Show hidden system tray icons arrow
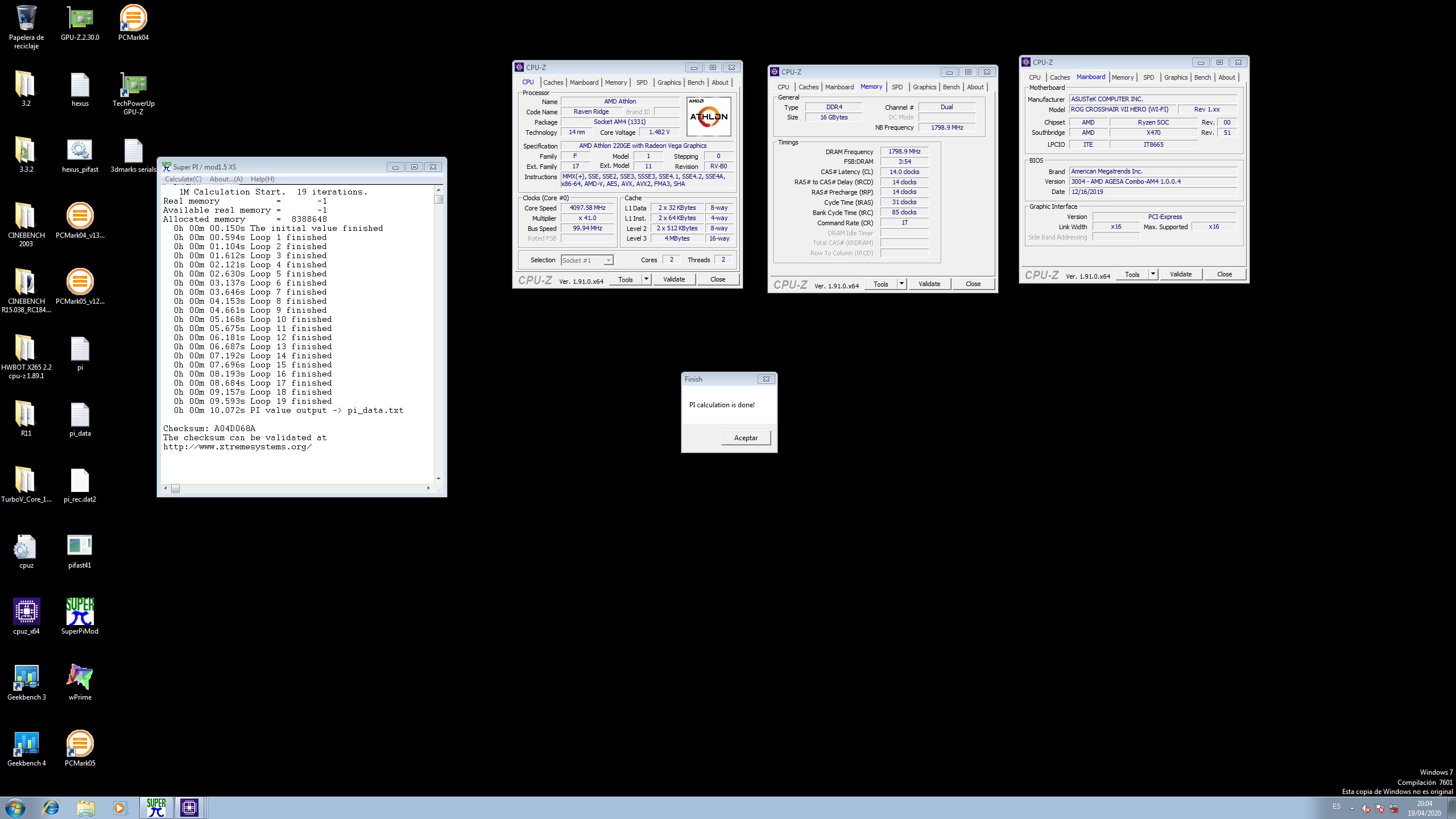The height and width of the screenshot is (819, 1456). (1352, 808)
